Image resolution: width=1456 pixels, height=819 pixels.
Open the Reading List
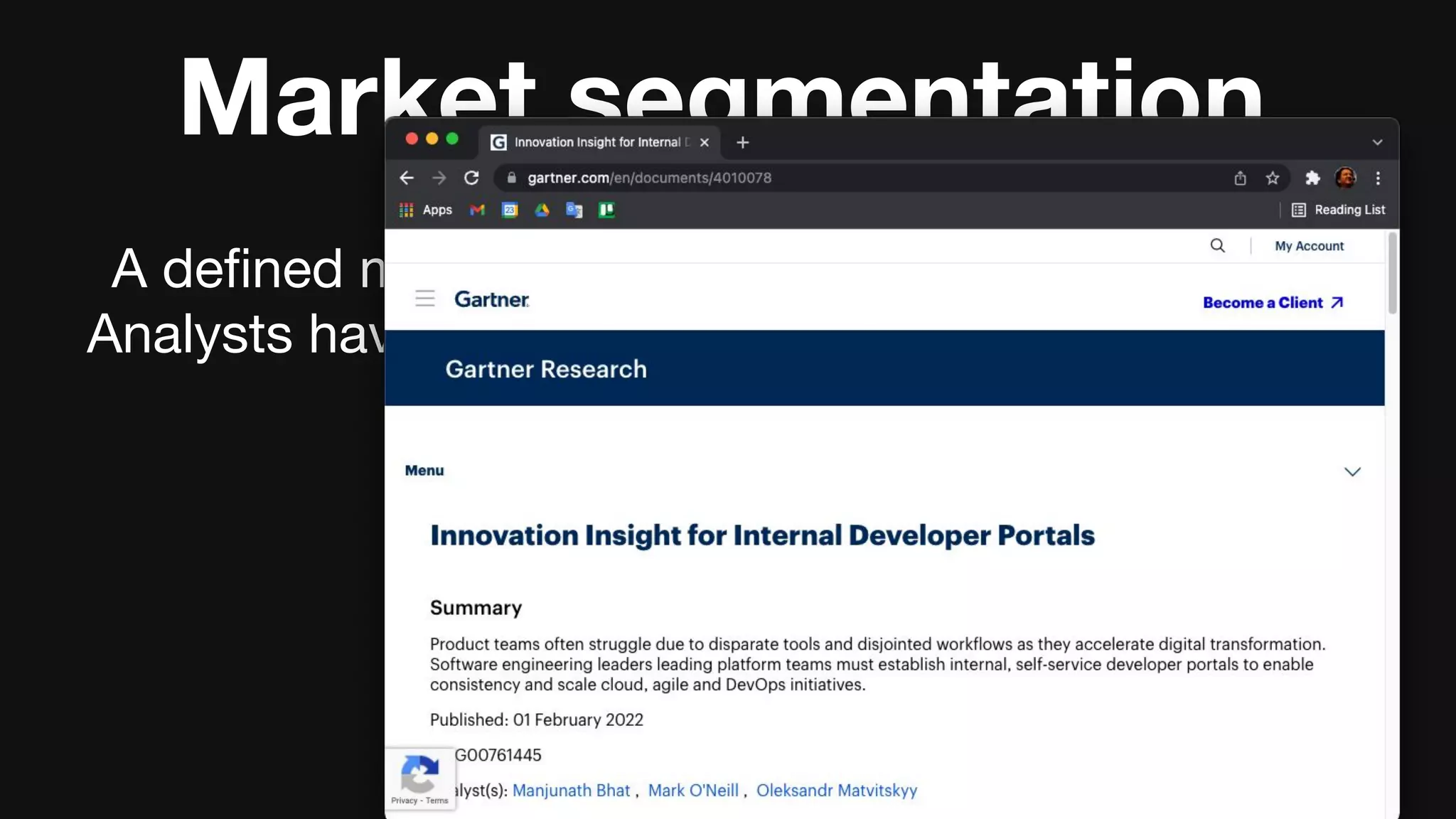tap(1338, 210)
